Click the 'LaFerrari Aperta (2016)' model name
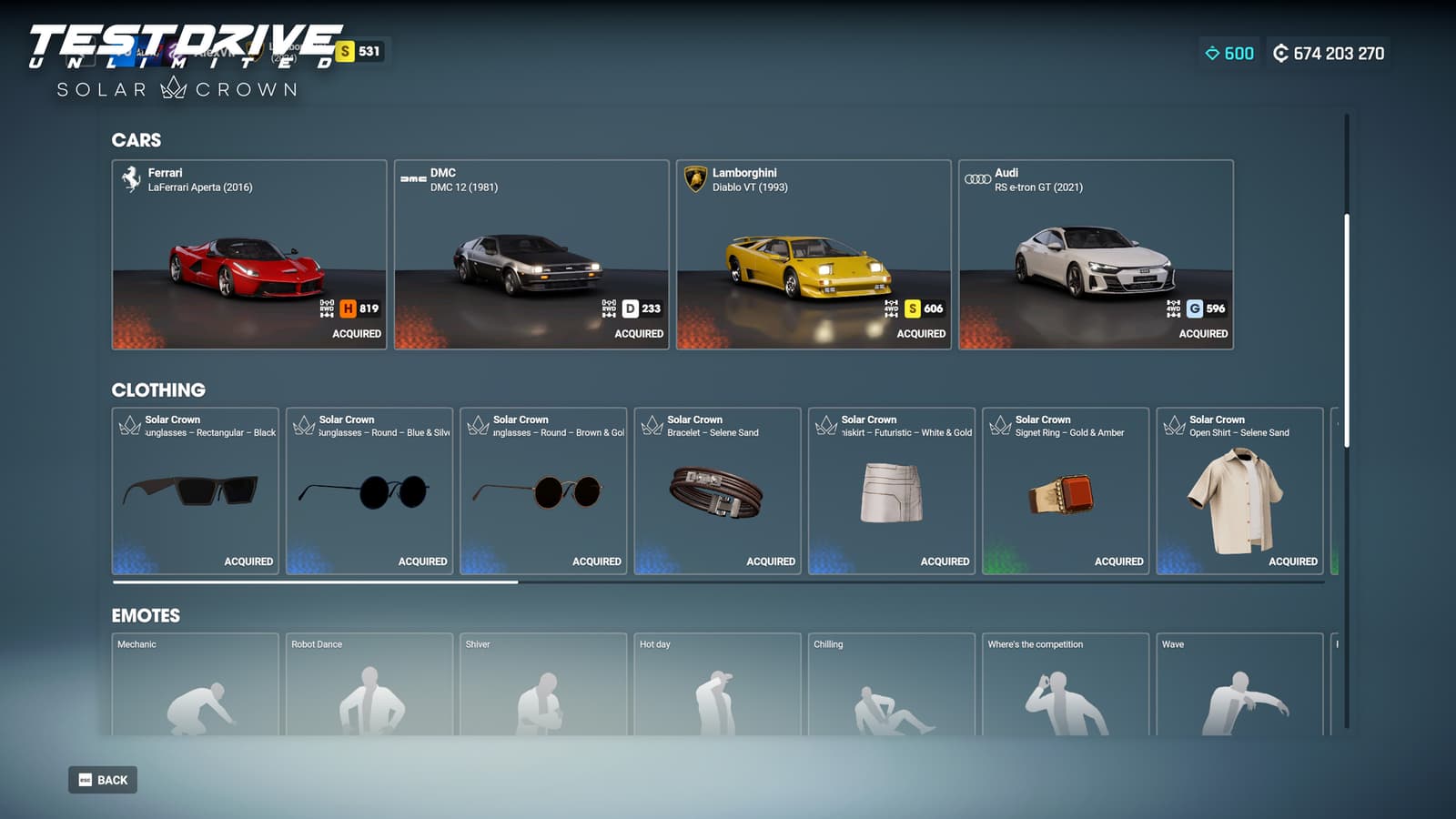Screen dimensions: 1456x819 200,187
